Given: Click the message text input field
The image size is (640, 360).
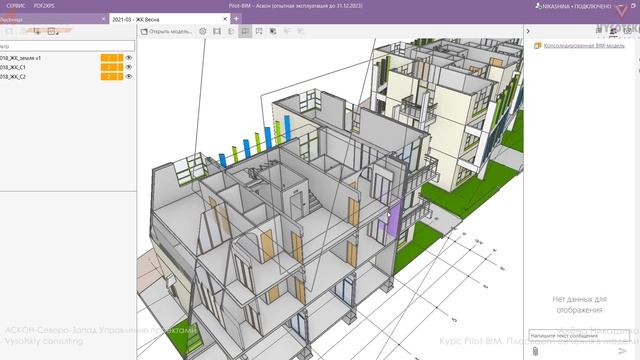Looking at the screenshot, I should click(x=579, y=336).
